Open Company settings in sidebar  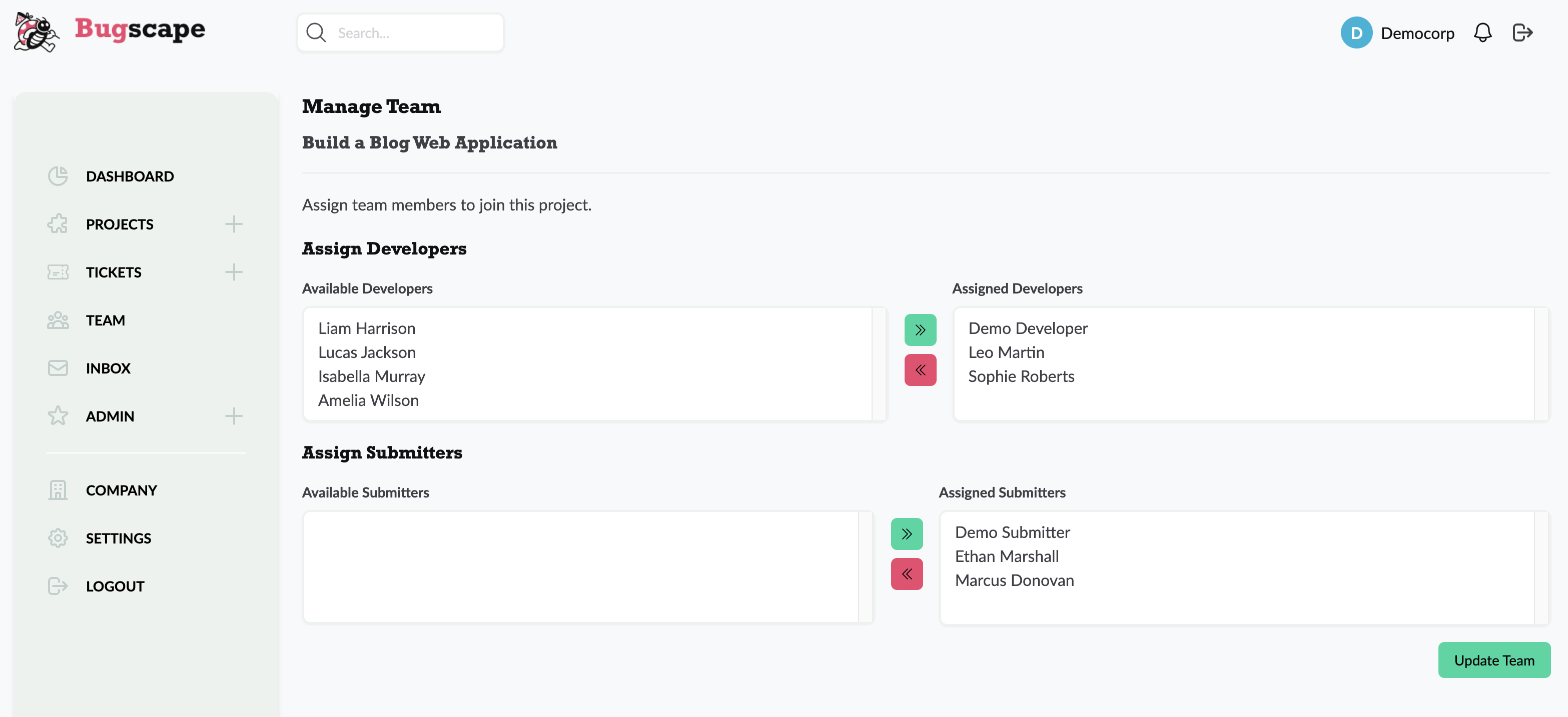tap(121, 490)
